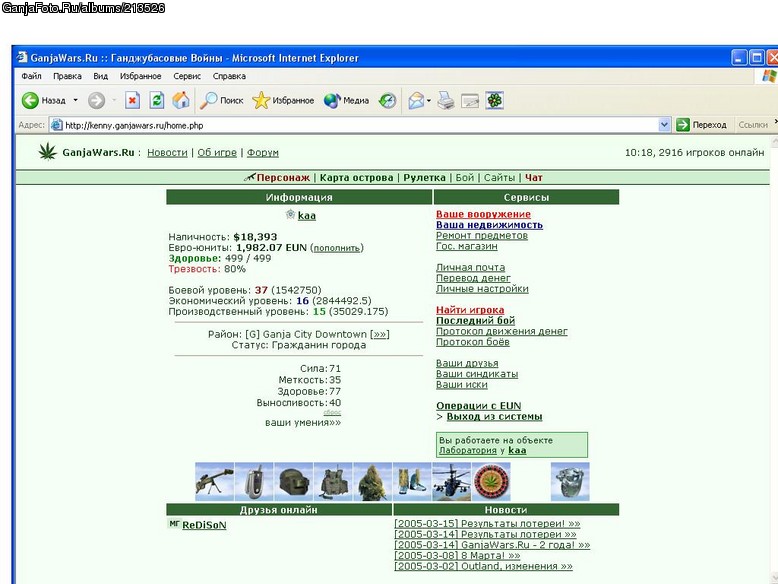Image resolution: width=778 pixels, height=584 pixels.
Task: Click the mobile phone item thumbnail
Action: tap(254, 481)
